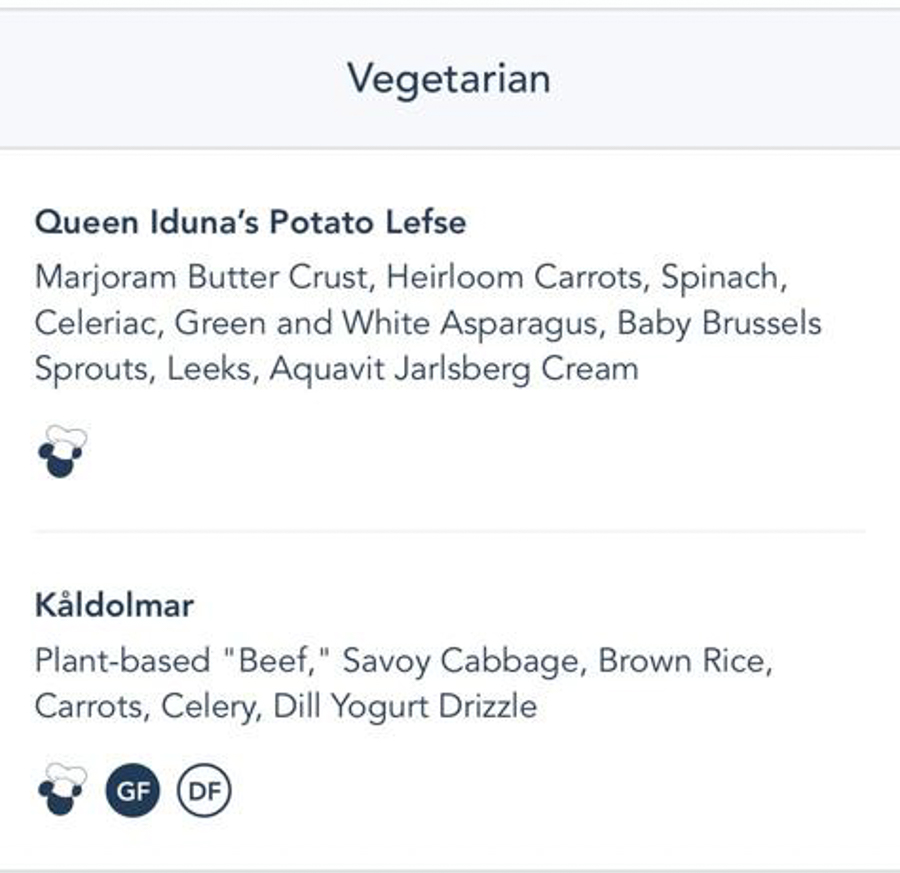
Task: Open Queen Iduna's Potato Lefse item
Action: 250,221
